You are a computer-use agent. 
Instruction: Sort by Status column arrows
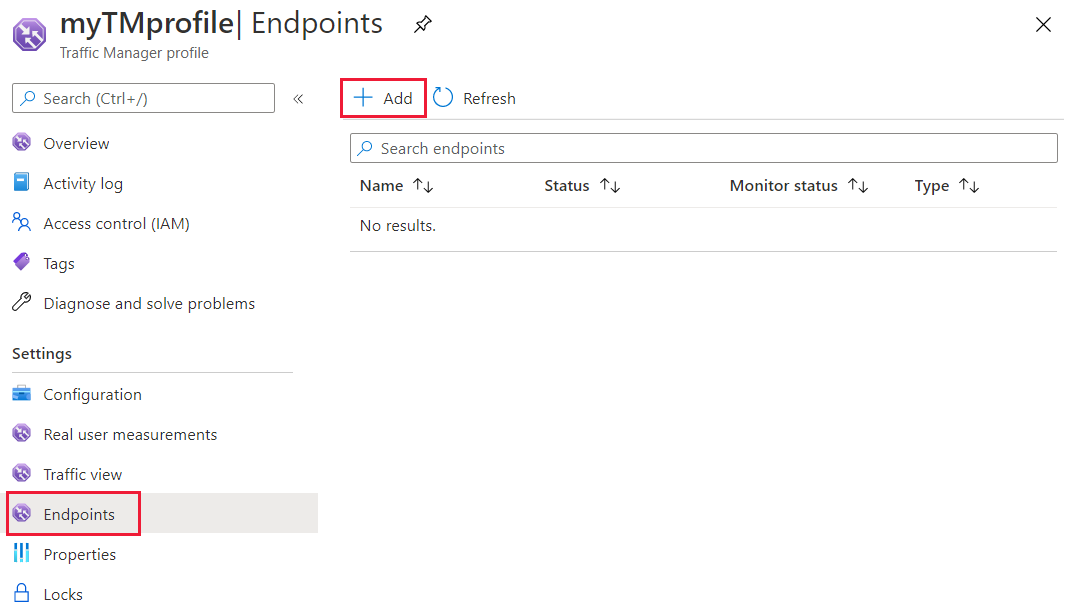coord(610,186)
